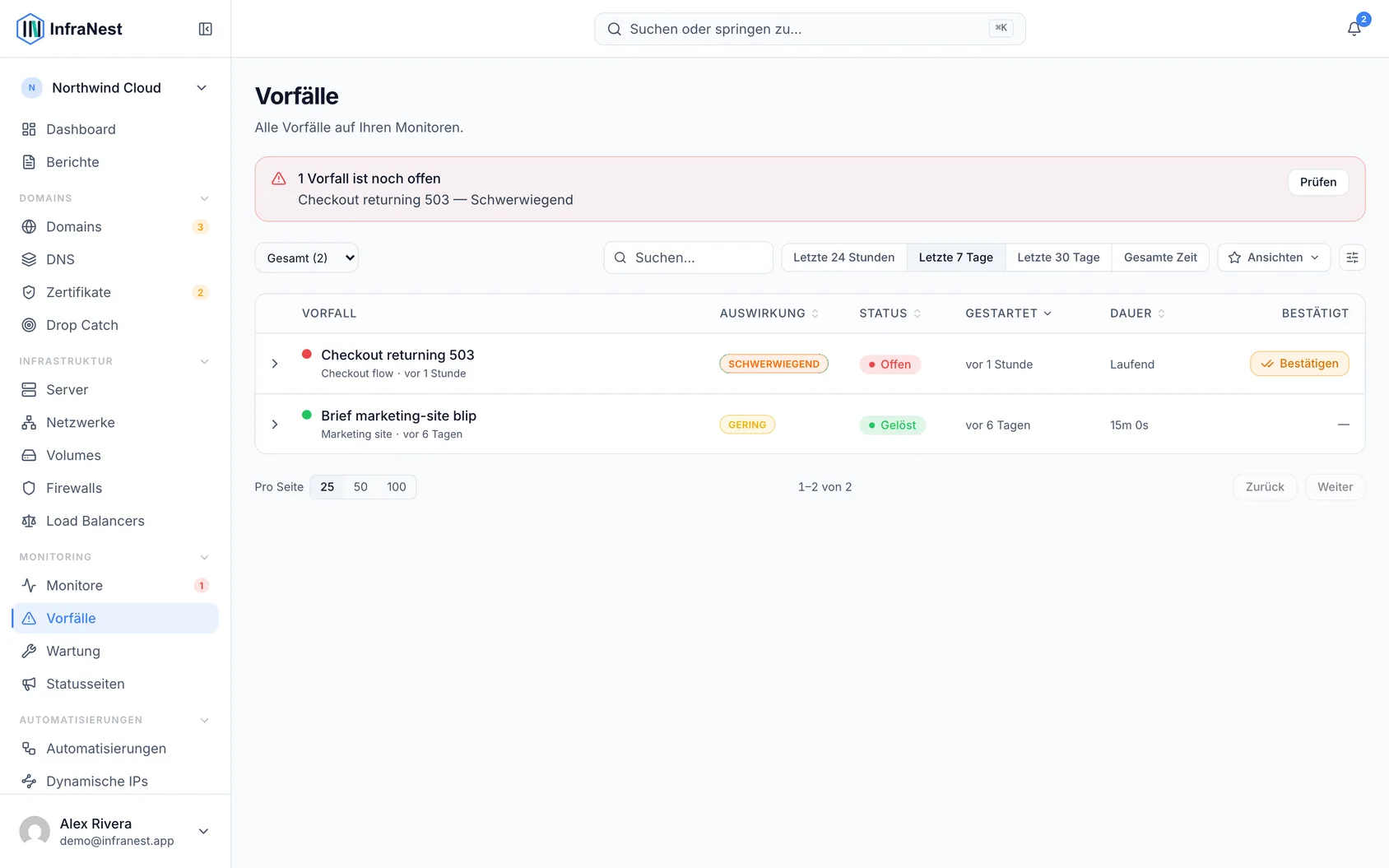Click the Drop Catch target icon
Viewport: 1389px width, 868px height.
[29, 325]
